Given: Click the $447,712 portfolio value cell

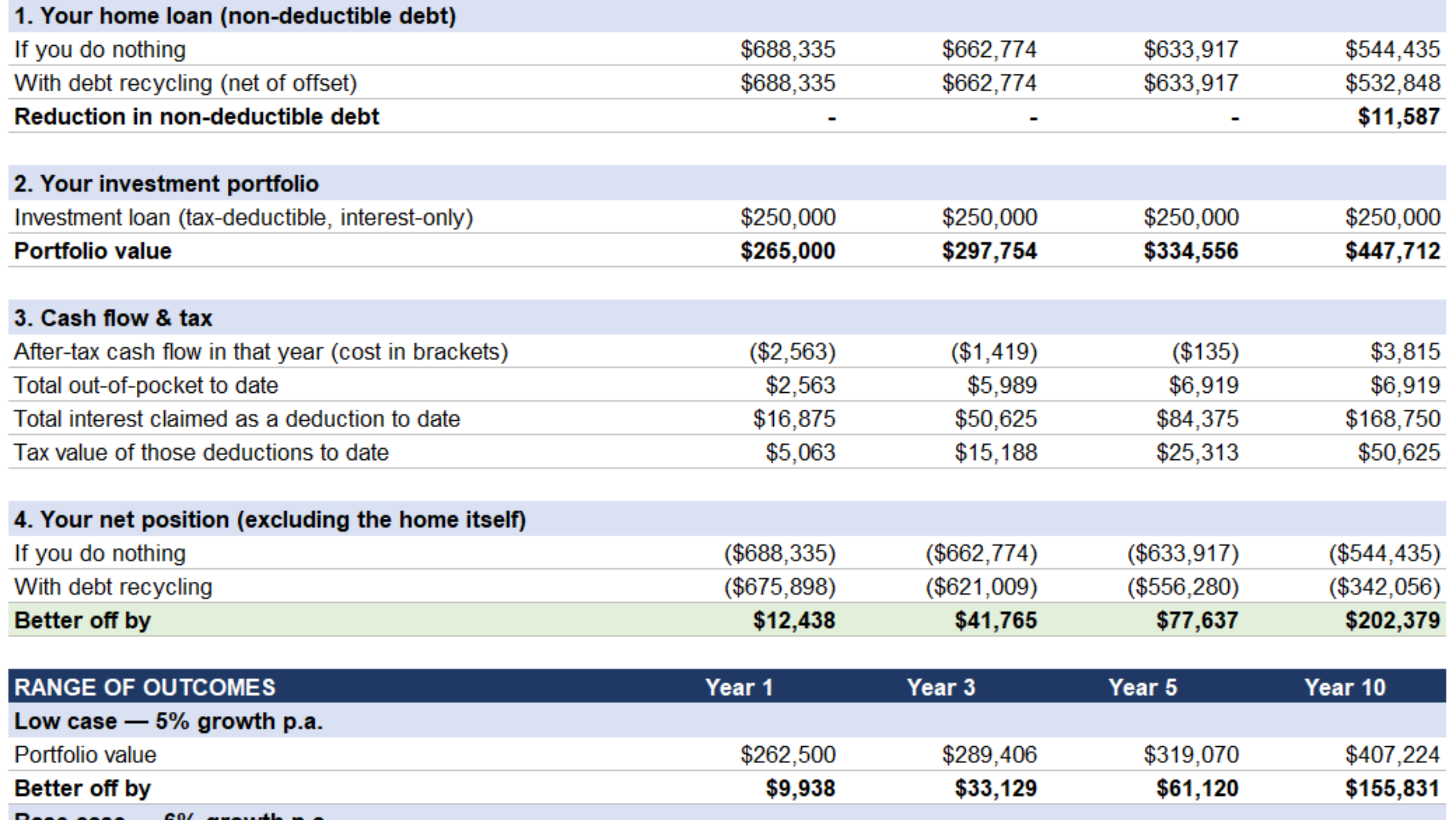Looking at the screenshot, I should tap(1392, 251).
